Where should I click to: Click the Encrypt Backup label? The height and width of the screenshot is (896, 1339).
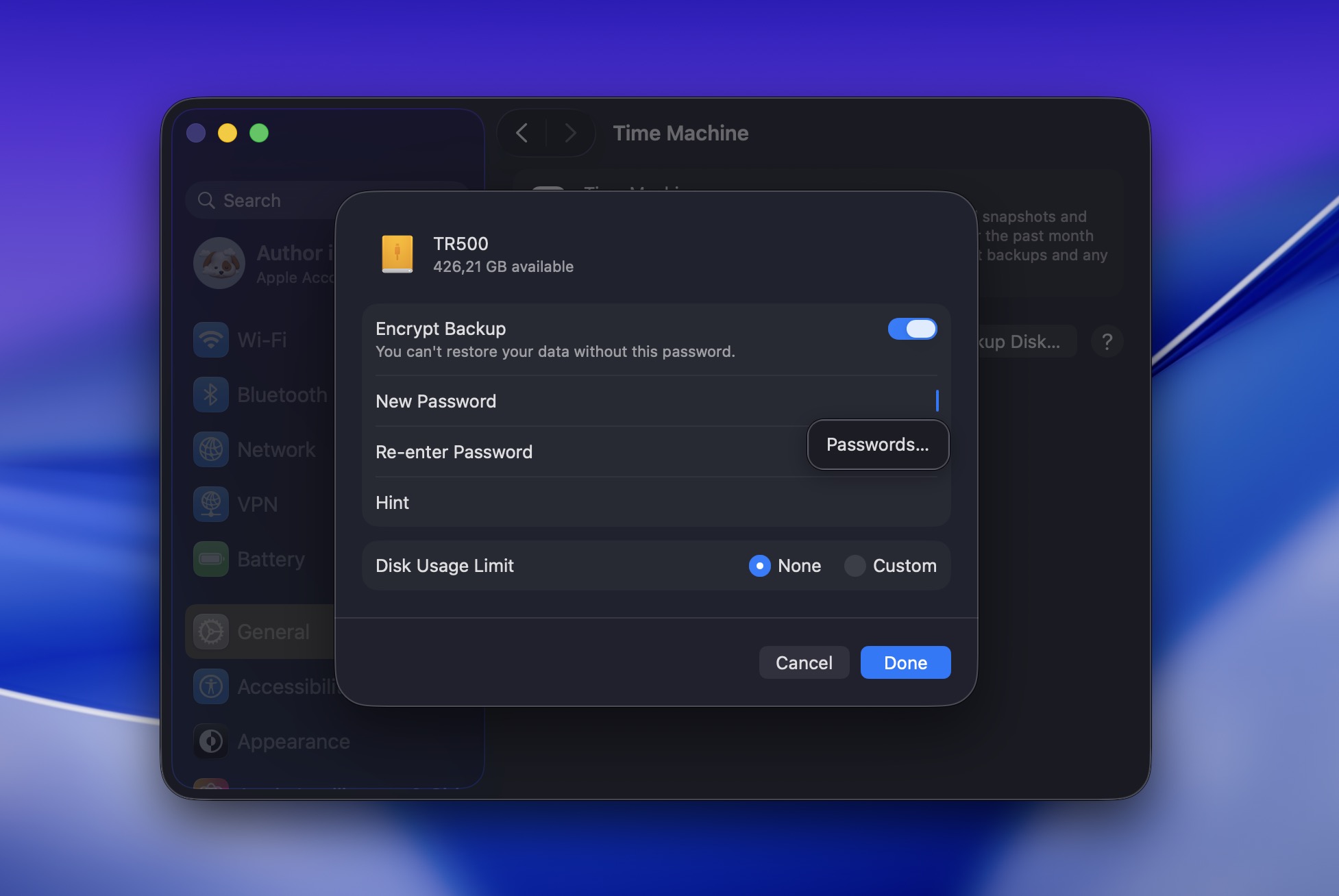(x=441, y=329)
